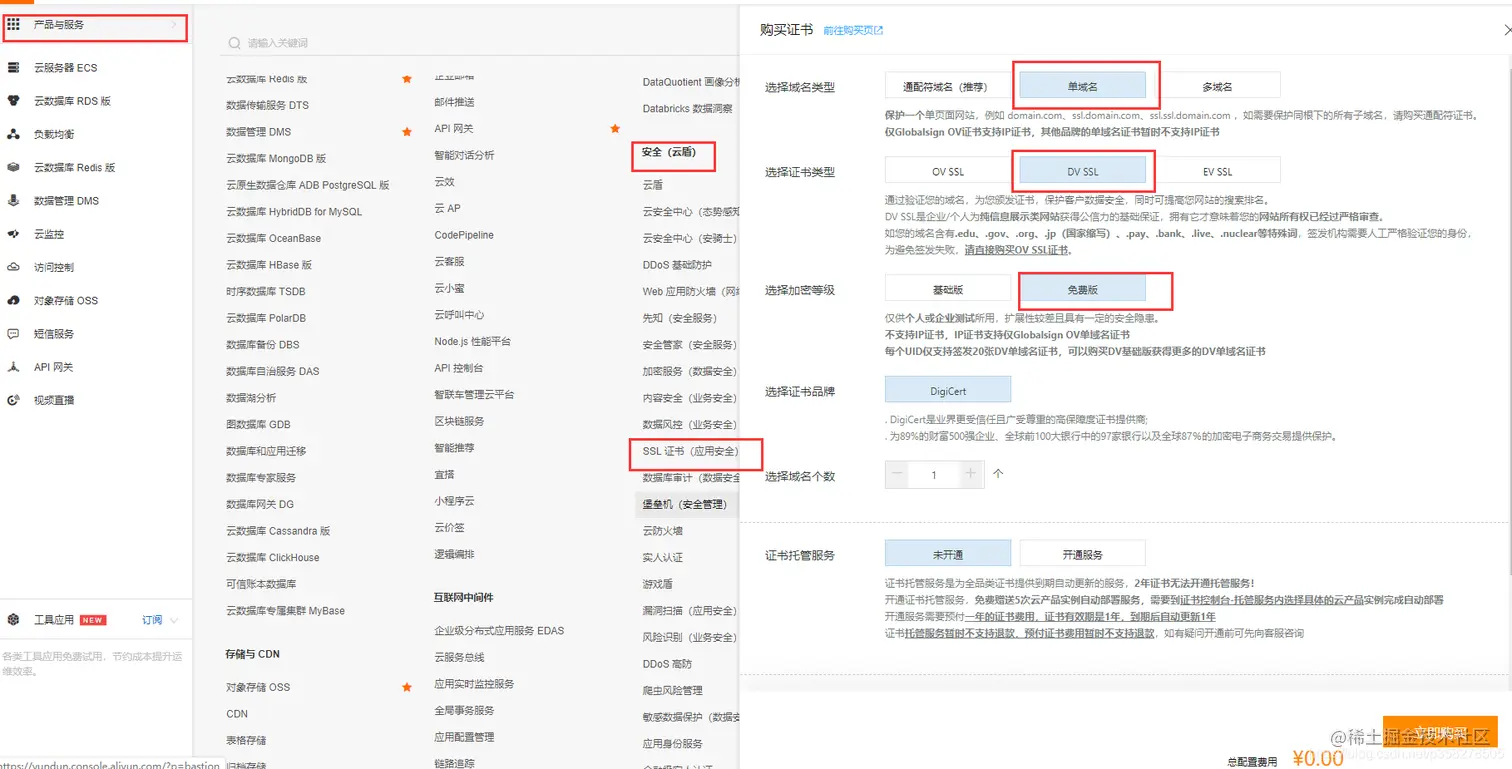This screenshot has height=769, width=1512.
Task: Open 应用实时监控服务 product
Action: [x=474, y=684]
